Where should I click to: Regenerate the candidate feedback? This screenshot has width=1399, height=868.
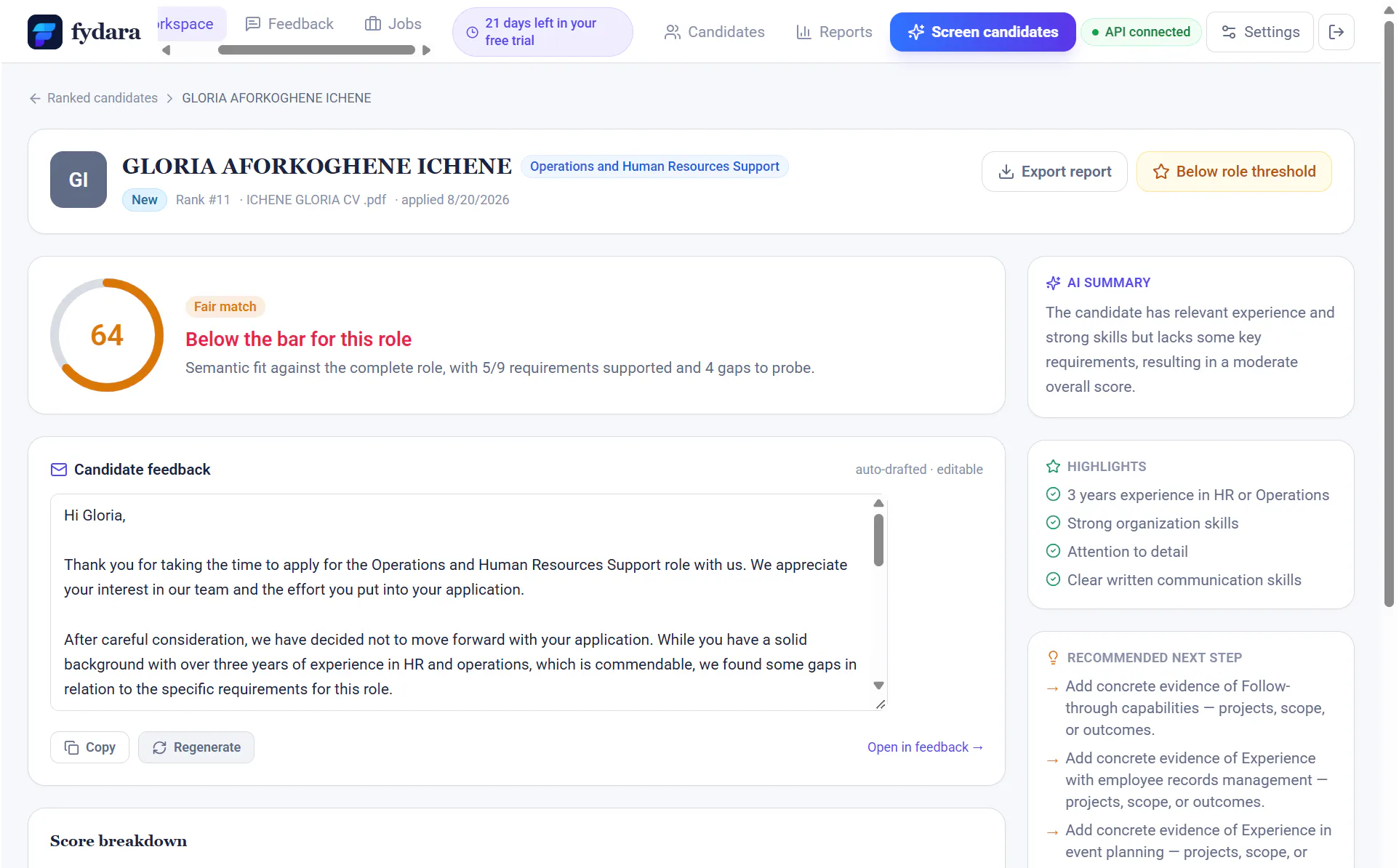click(196, 747)
